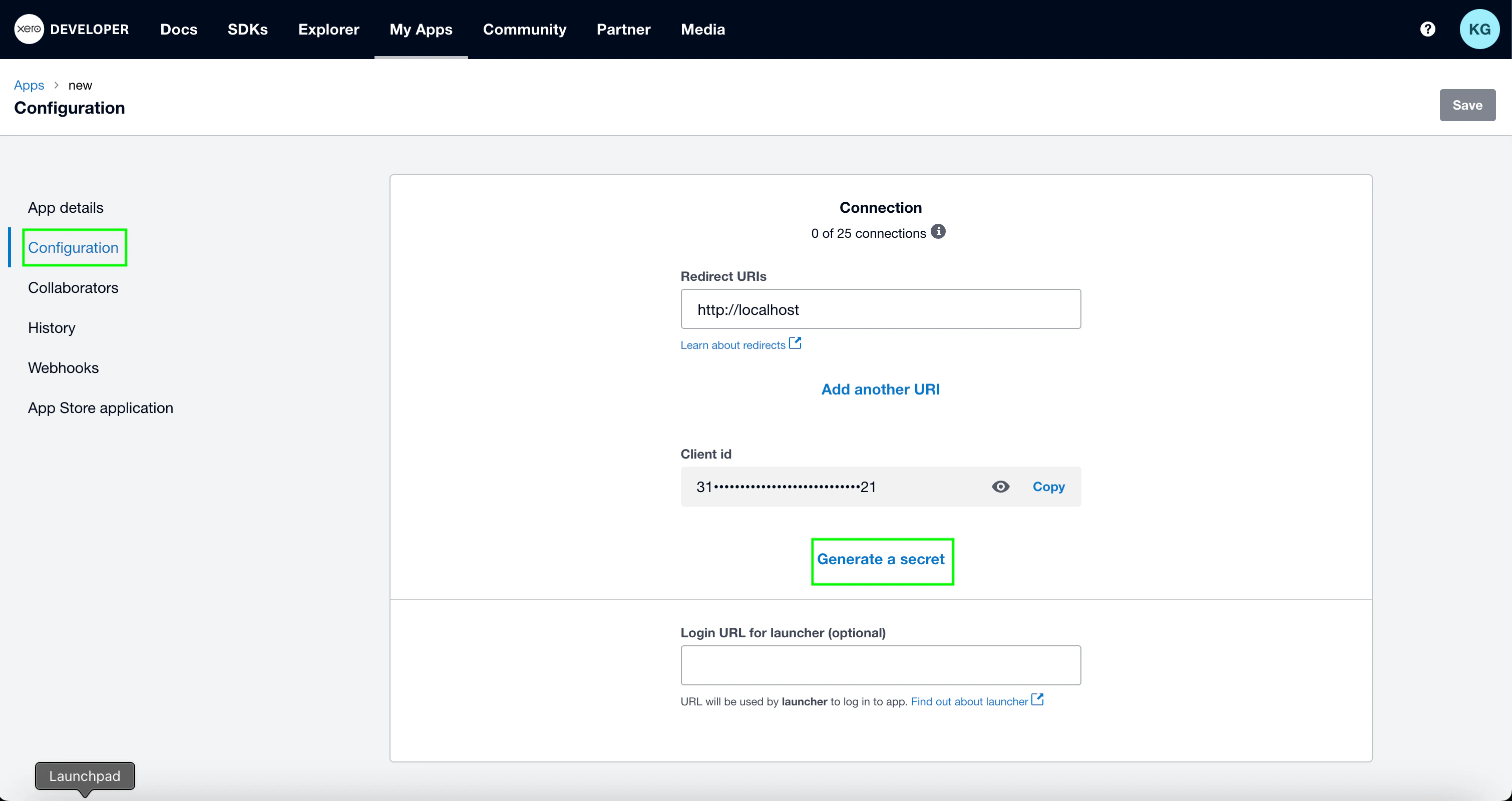Viewport: 1512px width, 801px height.
Task: Select Collaborators in the sidebar
Action: (73, 287)
